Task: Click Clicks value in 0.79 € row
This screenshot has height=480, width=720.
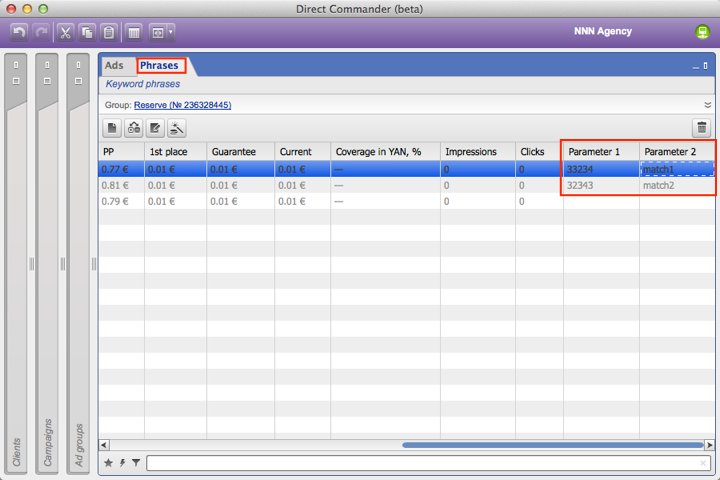Action: (x=539, y=201)
